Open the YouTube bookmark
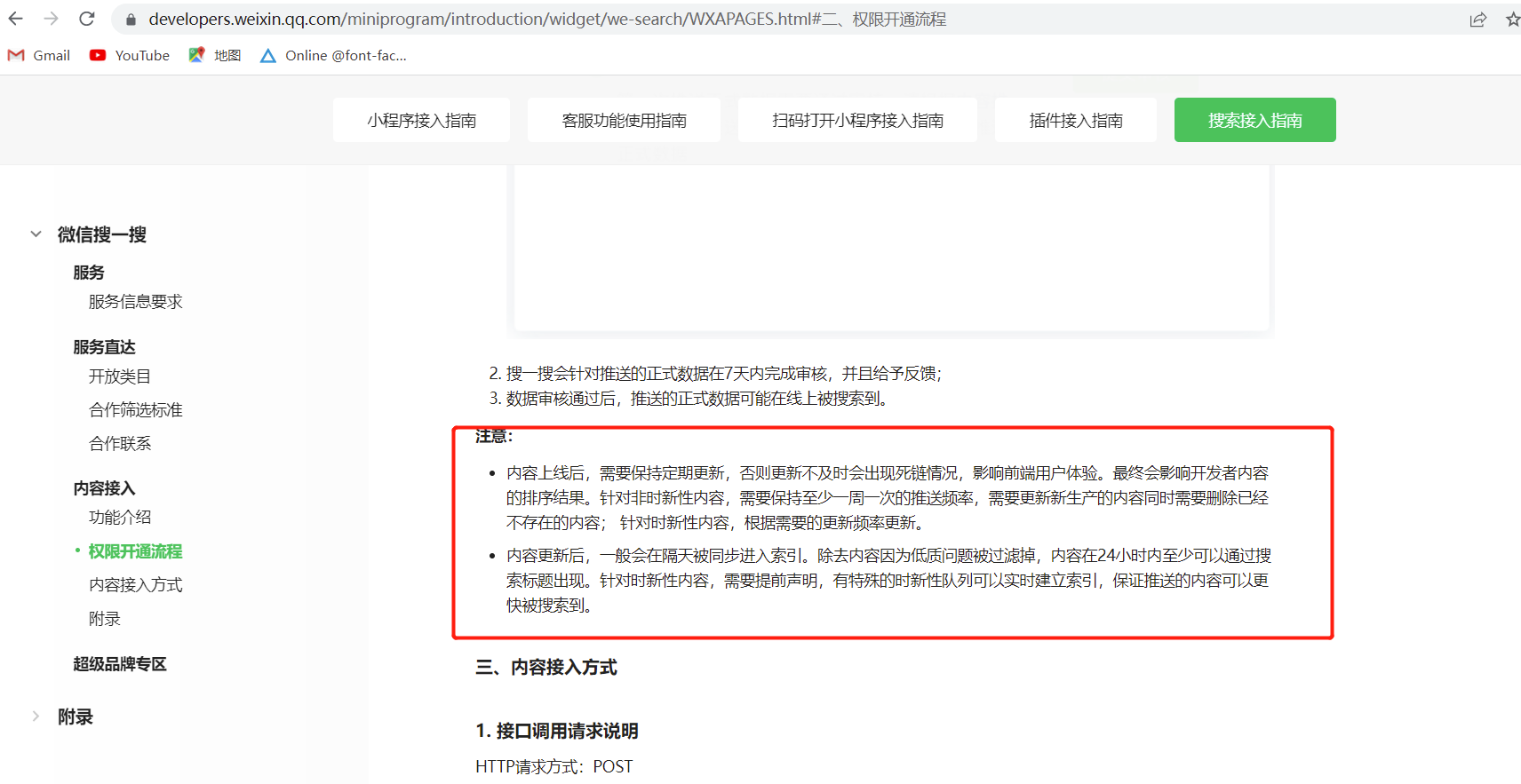The image size is (1521, 784). [x=130, y=55]
